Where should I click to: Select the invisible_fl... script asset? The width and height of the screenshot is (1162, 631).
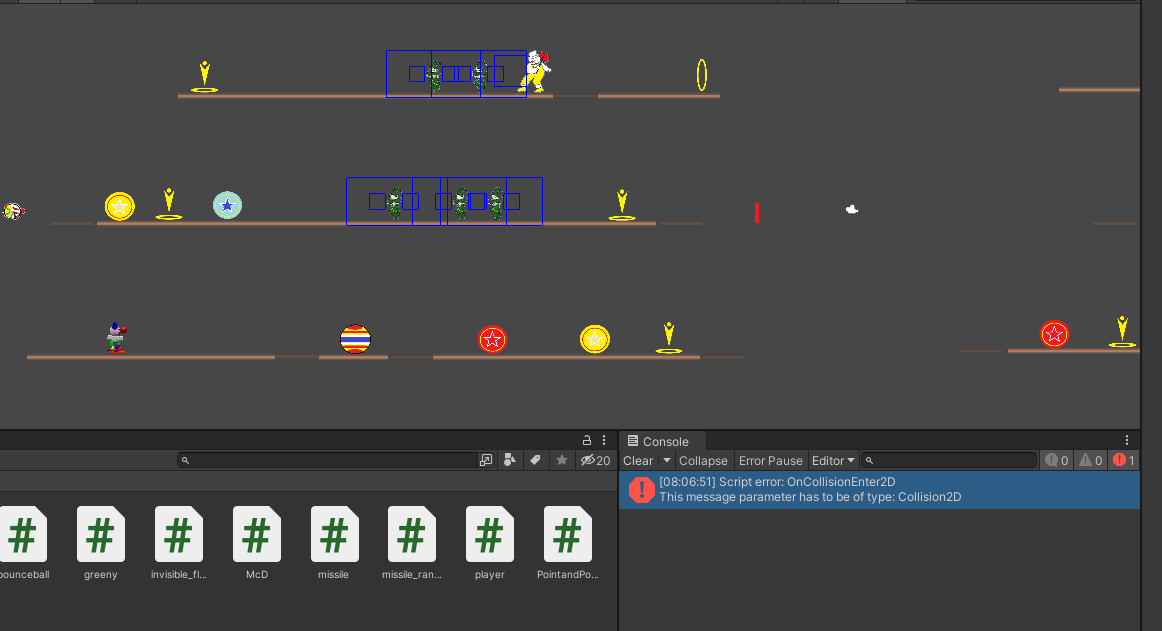(x=179, y=544)
